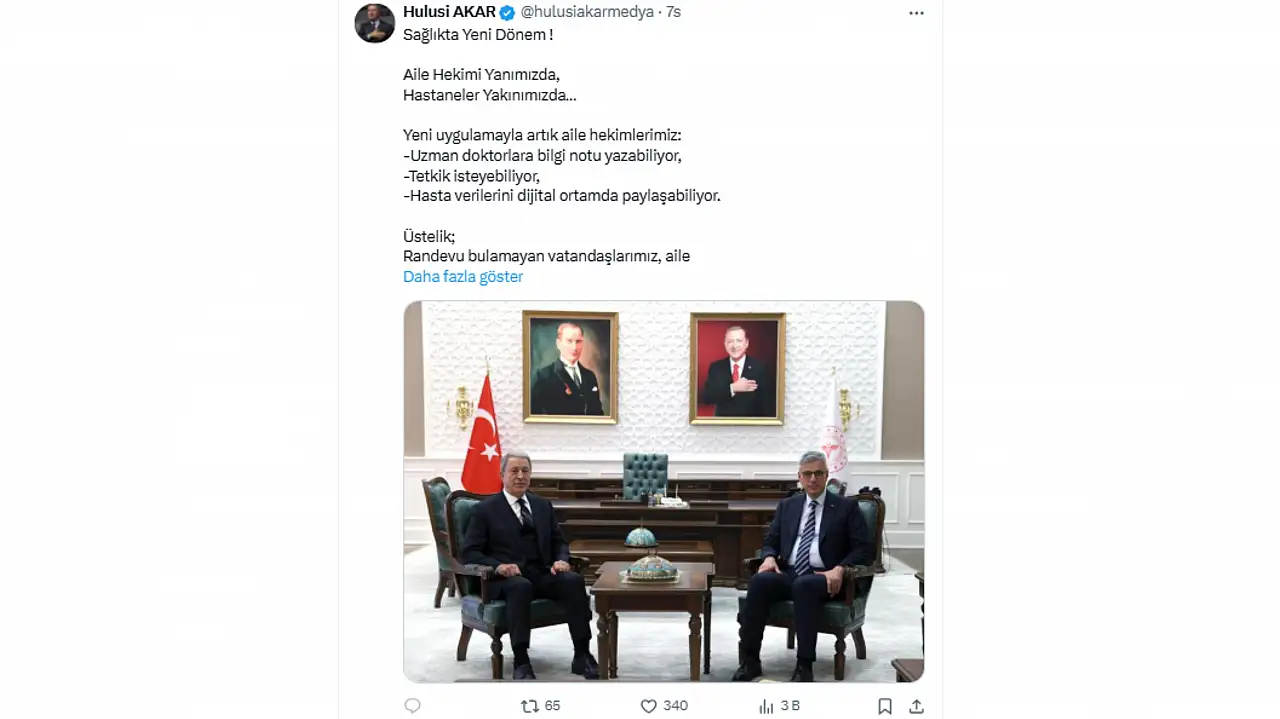The height and width of the screenshot is (719, 1280).
Task: Click the blue verified badge
Action: click(x=507, y=12)
